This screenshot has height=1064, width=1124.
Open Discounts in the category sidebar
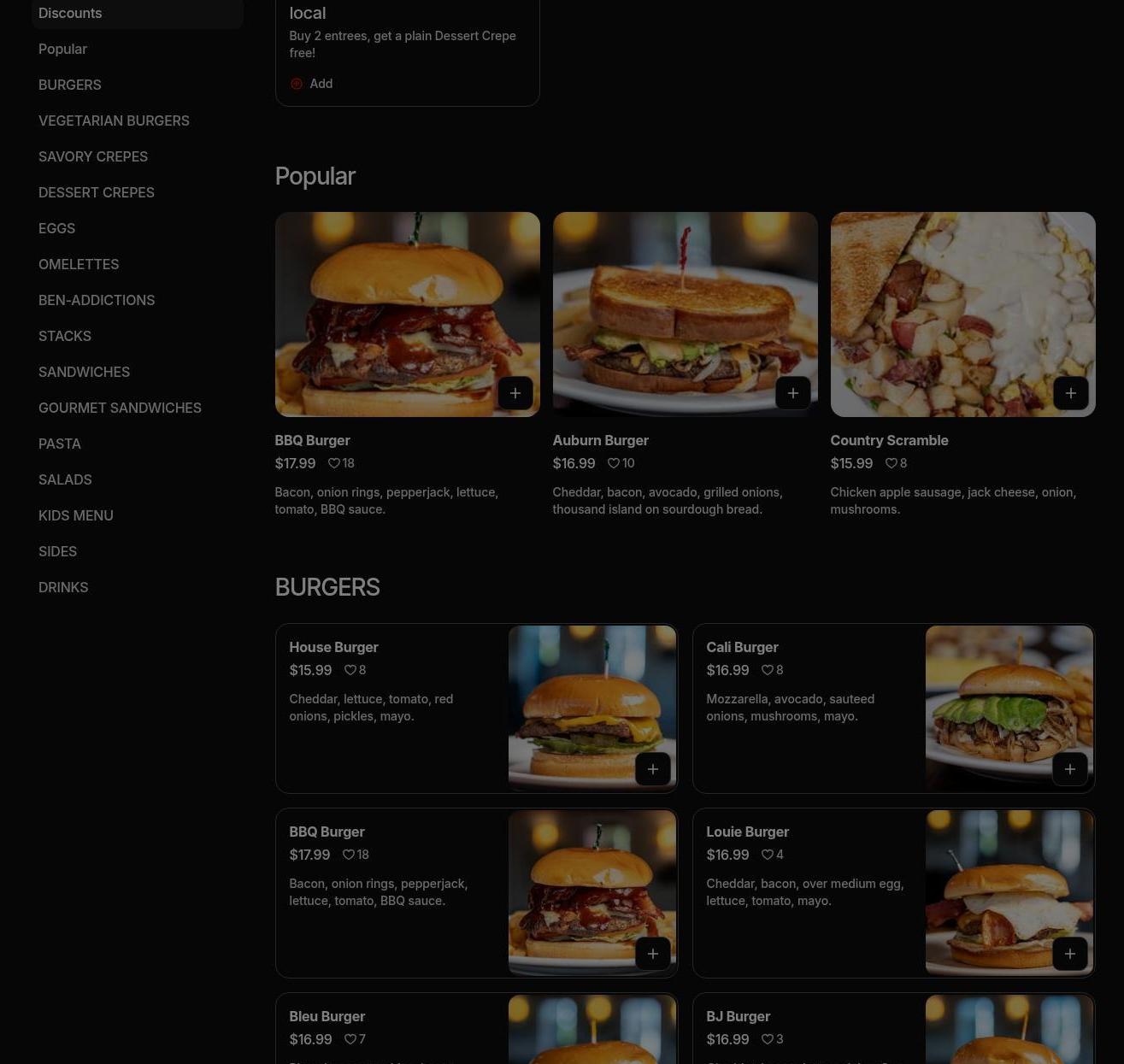138,14
